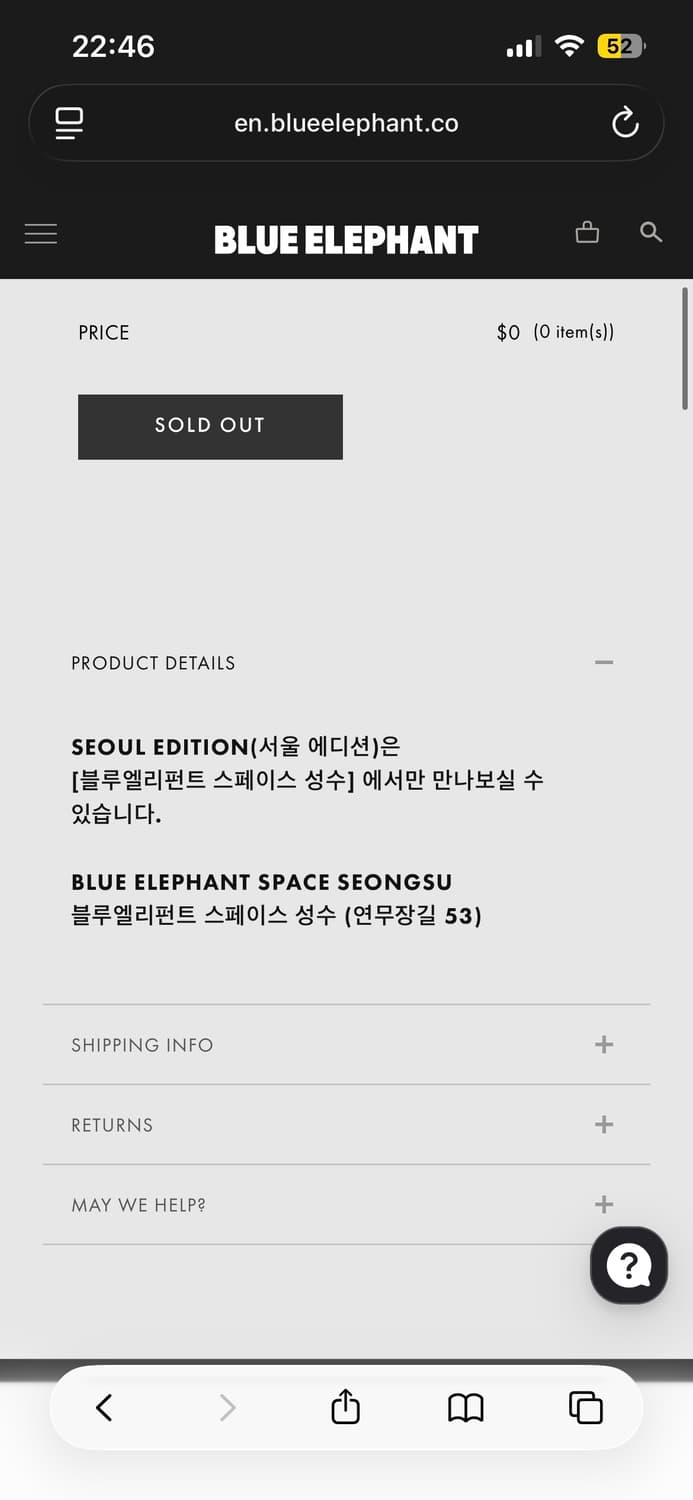
Task: Tap the search magnifier icon
Action: click(x=651, y=233)
